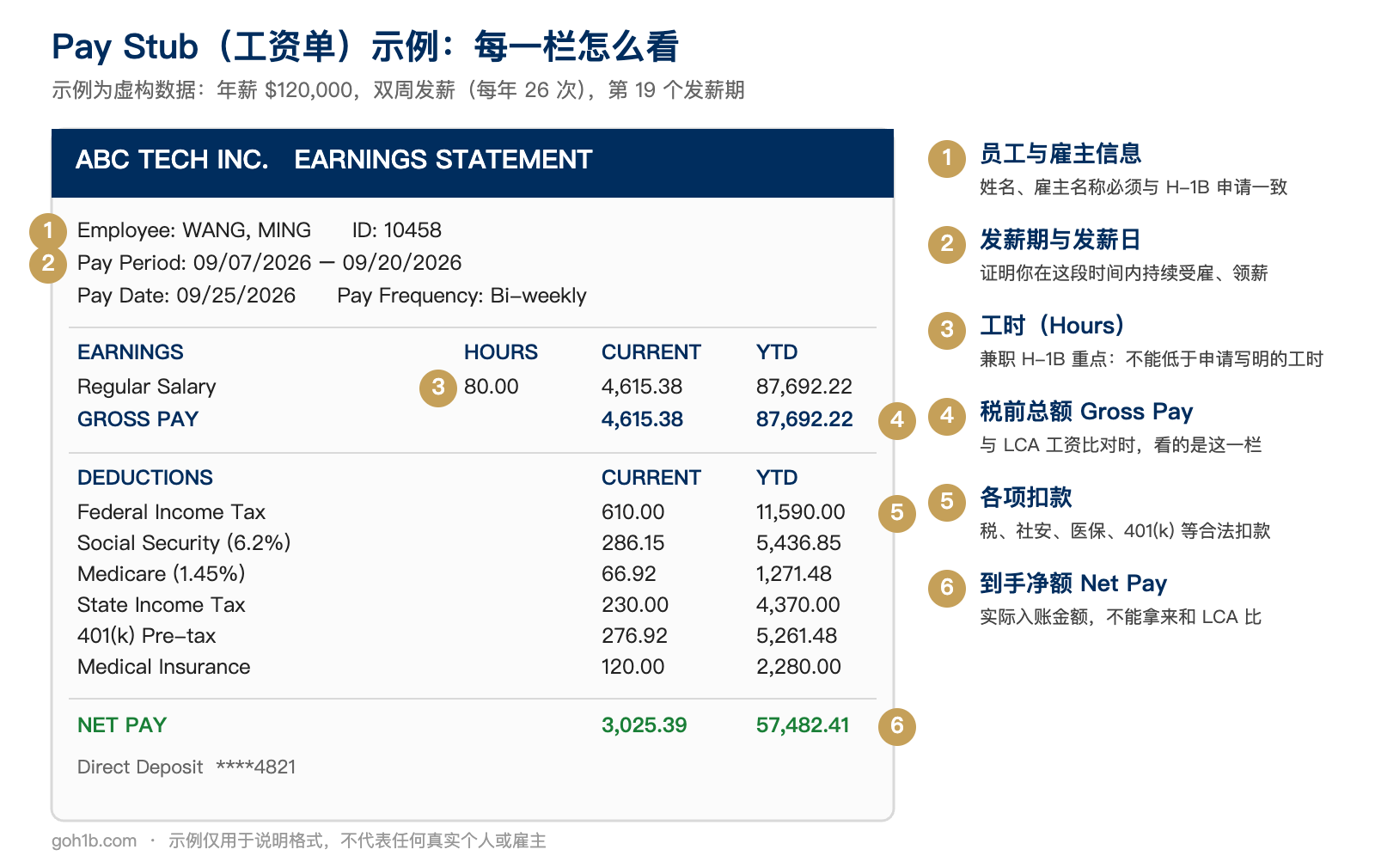Select the '401(k) Pre-tax' label
1375x868 pixels.
tap(147, 636)
